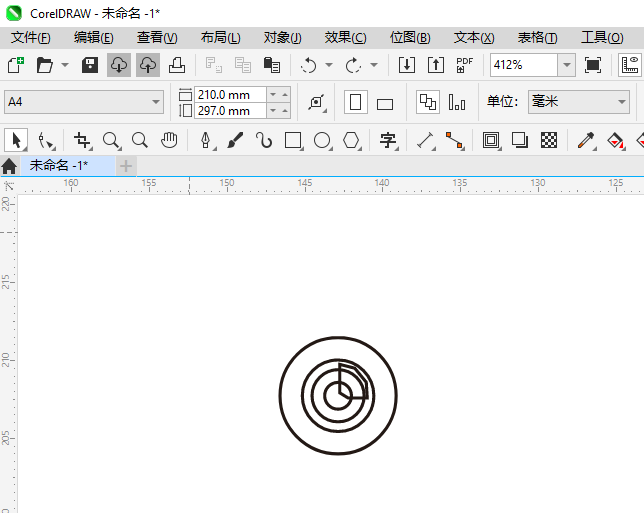Activate the Pan hand tool
Image resolution: width=644 pixels, height=513 pixels.
[169, 141]
